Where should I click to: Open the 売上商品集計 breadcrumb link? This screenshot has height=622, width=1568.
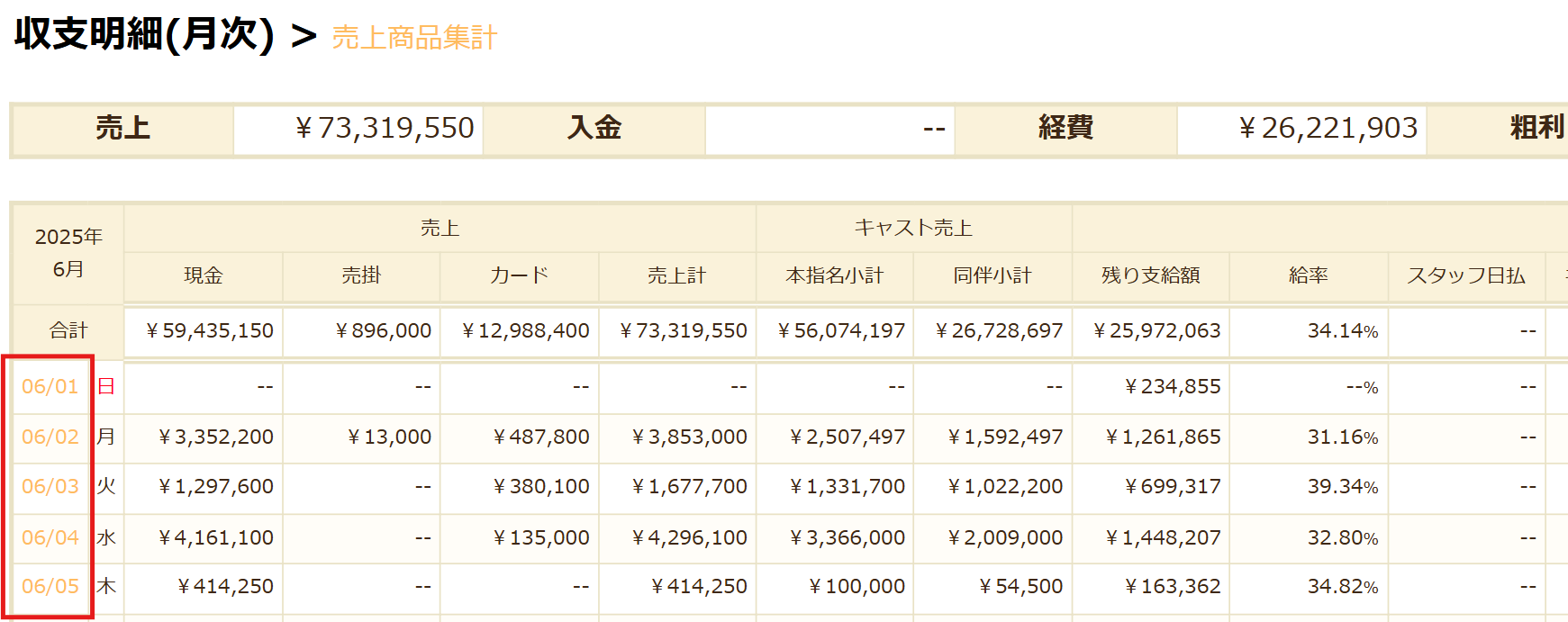(414, 37)
